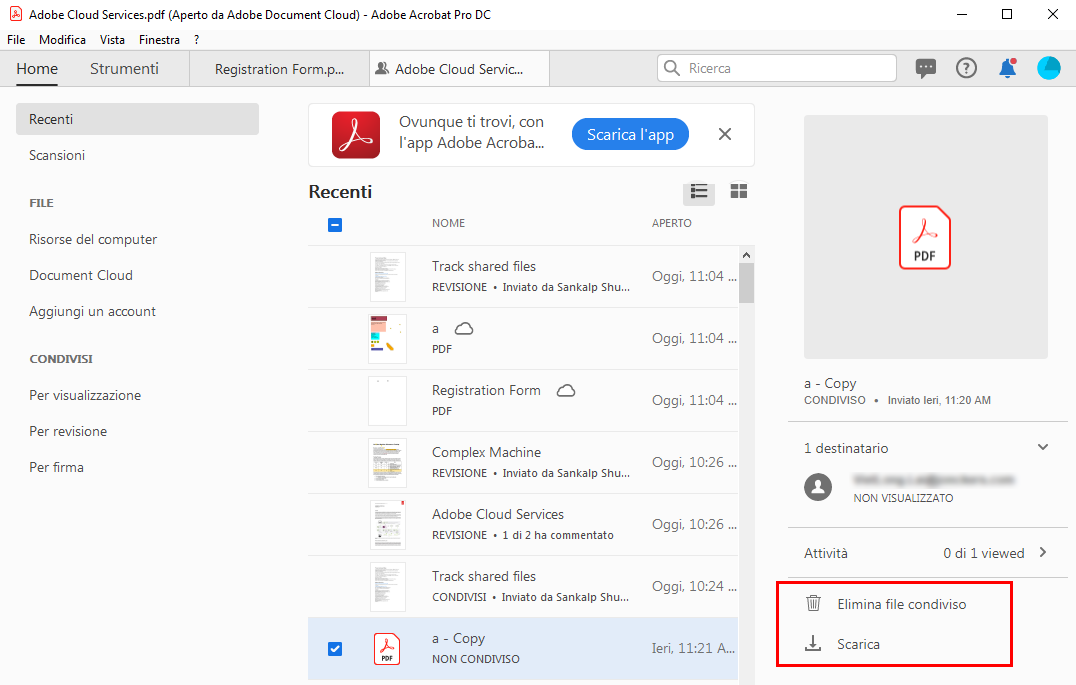Screen dimensions: 1076x685
Task: Click the large PDF icon in preview pane
Action: (924, 237)
